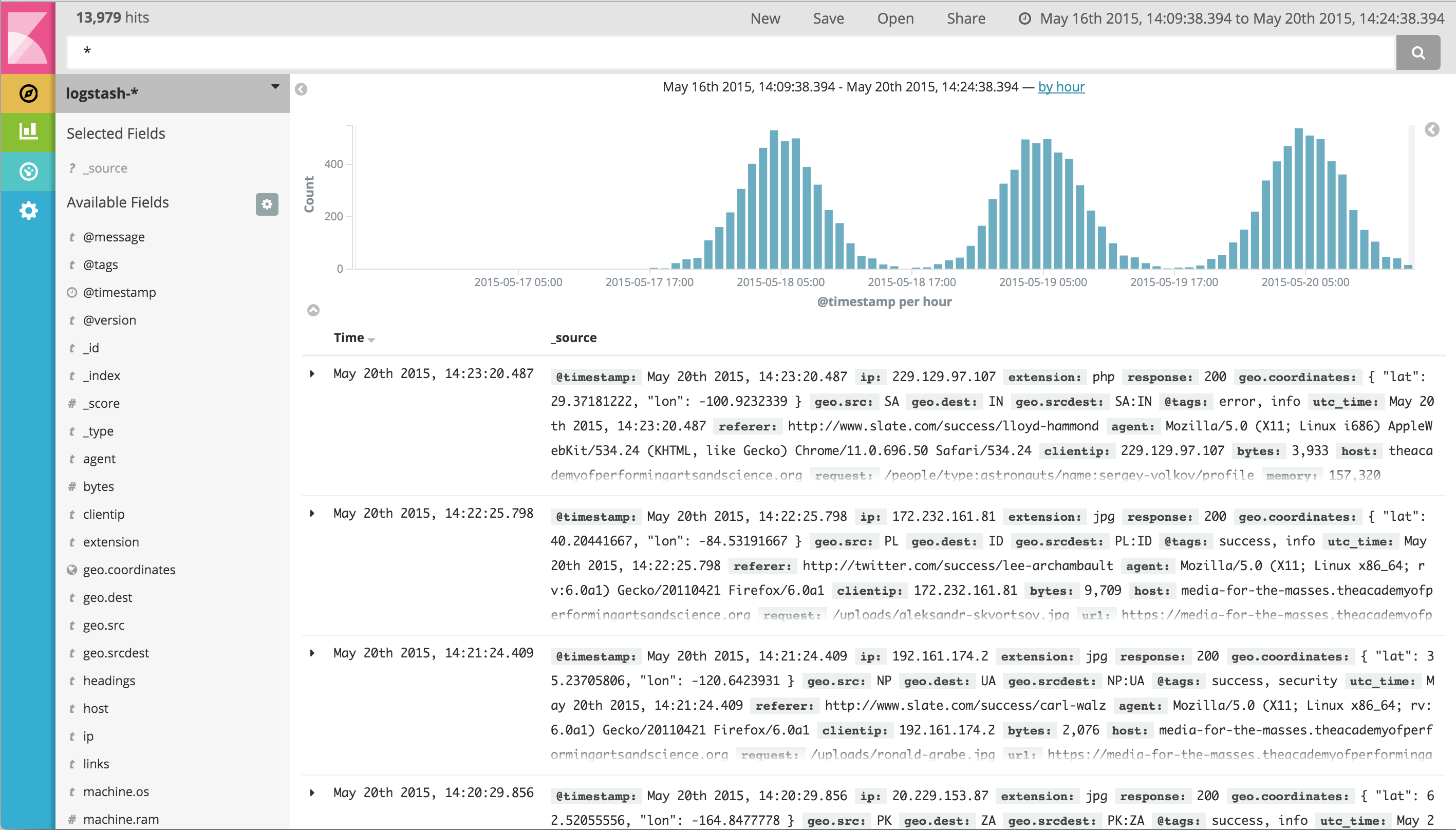The image size is (1456, 830).
Task: Open the Dashboard gauge icon in sidebar
Action: (x=28, y=171)
